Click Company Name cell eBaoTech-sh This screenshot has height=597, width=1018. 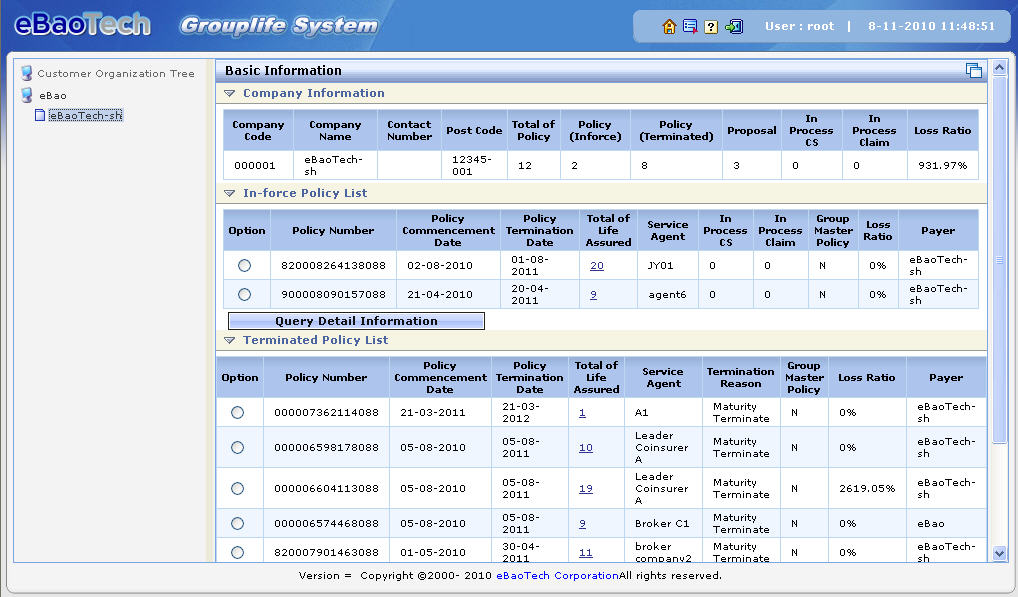pyautogui.click(x=335, y=165)
